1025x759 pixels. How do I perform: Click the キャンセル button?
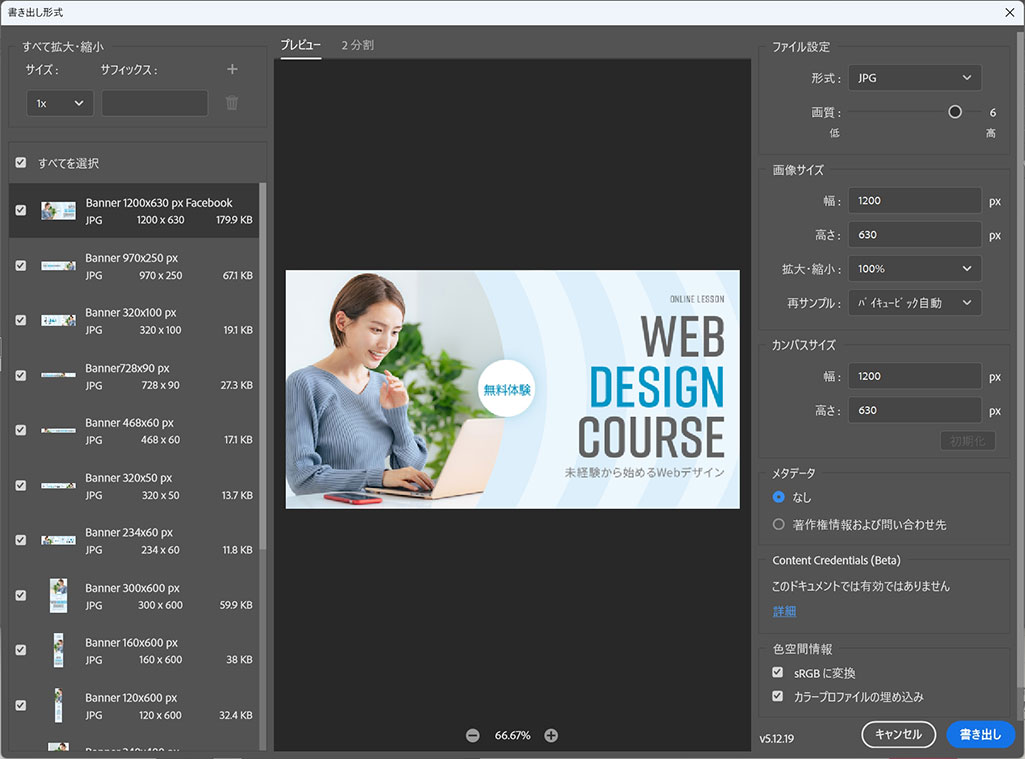[898, 735]
